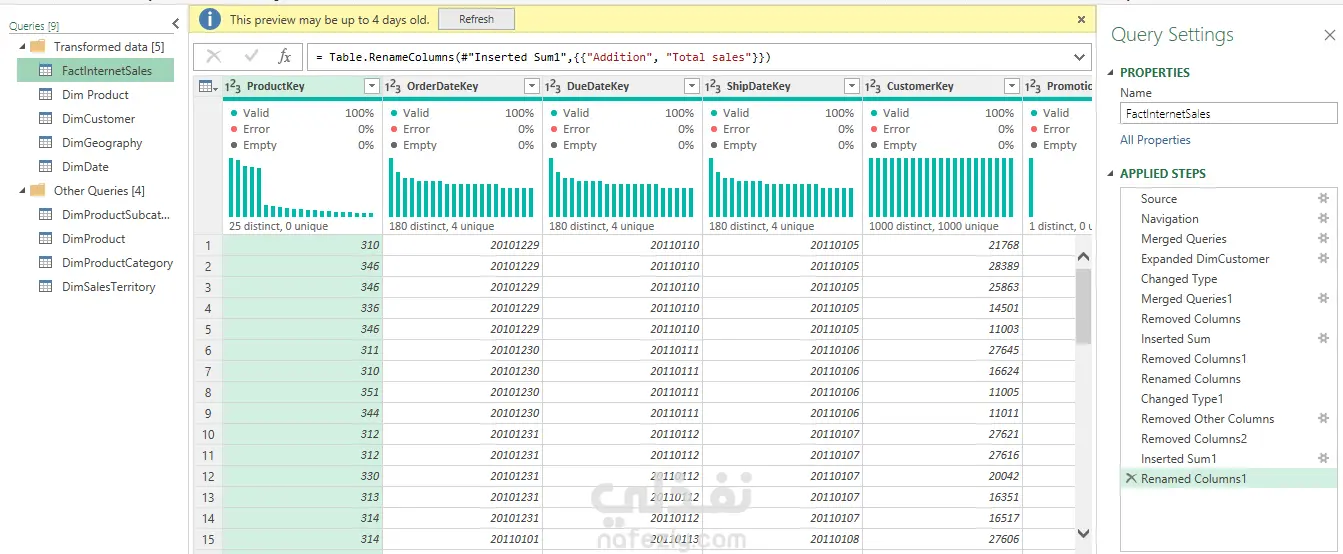Click the data type icon of OrderDateKey column
Viewport: 1343px width, 554px height.
coord(393,86)
